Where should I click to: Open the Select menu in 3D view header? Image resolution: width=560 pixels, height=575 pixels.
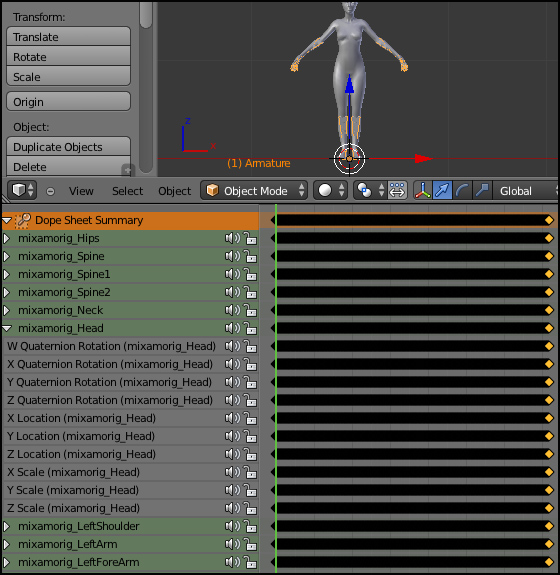pyautogui.click(x=127, y=191)
